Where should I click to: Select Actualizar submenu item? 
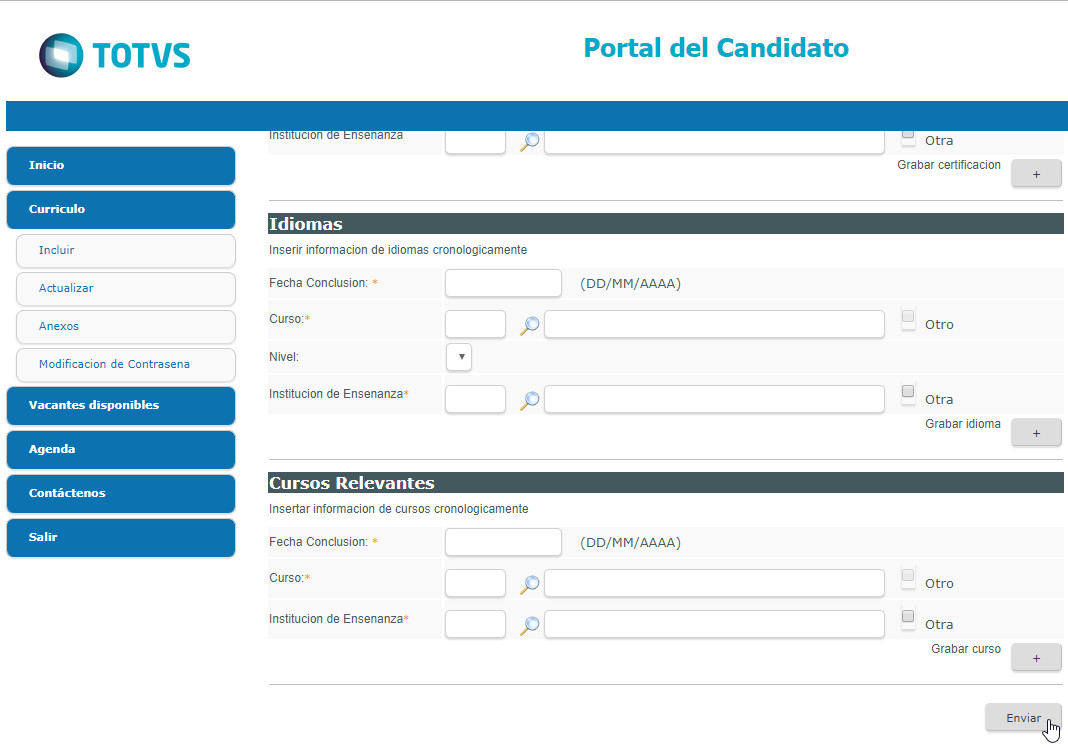126,289
